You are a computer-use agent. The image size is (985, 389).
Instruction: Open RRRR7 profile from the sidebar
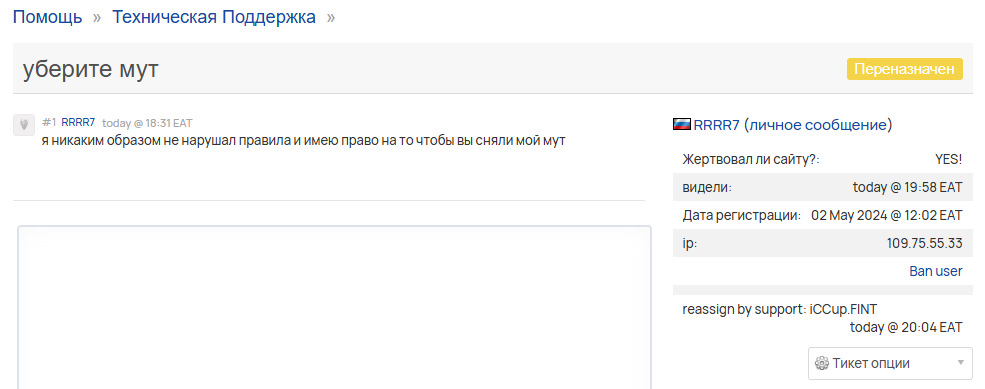point(716,124)
